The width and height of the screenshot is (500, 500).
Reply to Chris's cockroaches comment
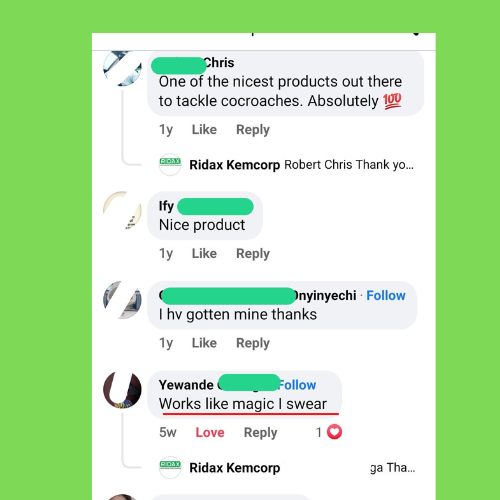[x=253, y=130]
